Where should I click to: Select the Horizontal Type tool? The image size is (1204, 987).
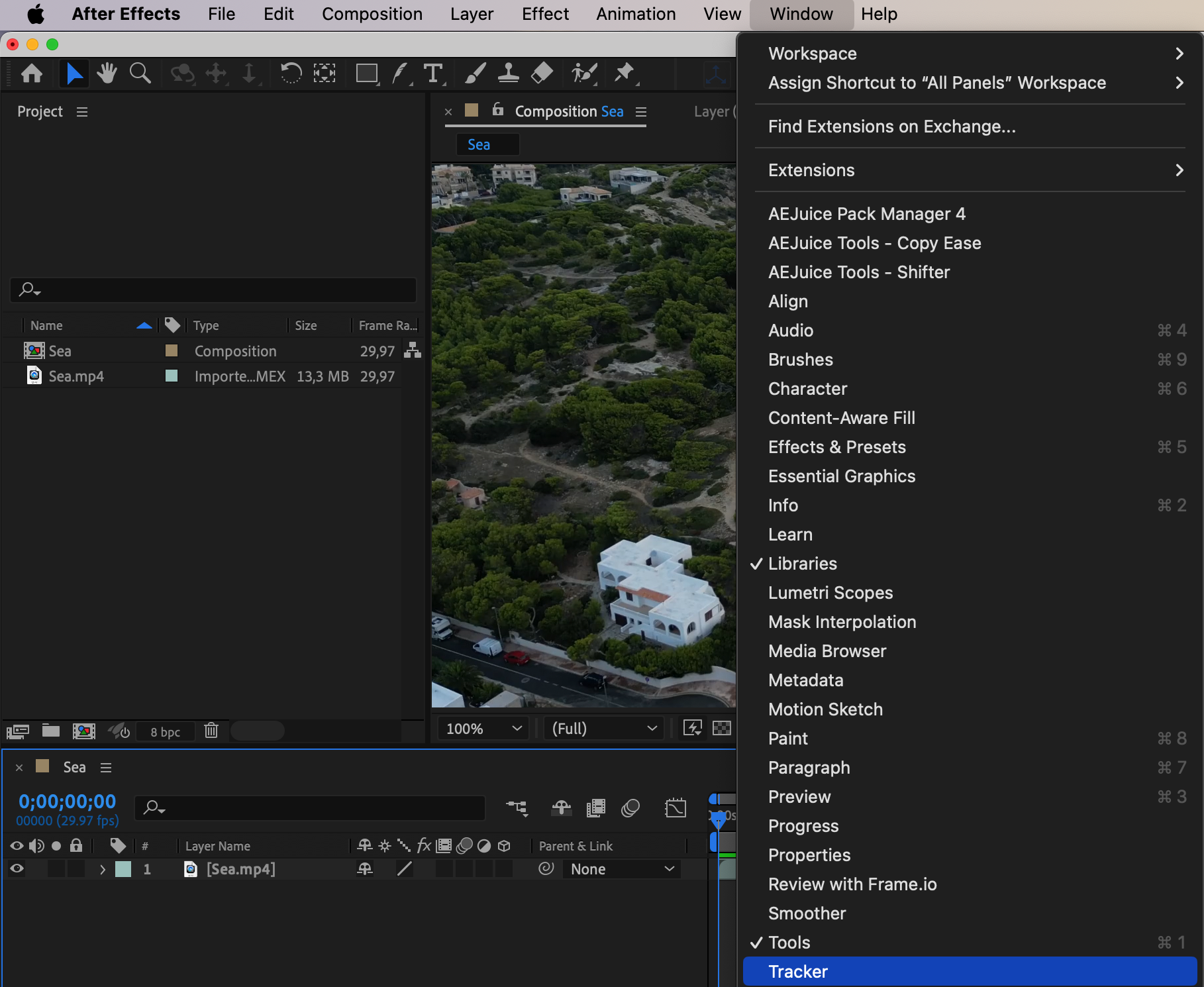[x=433, y=73]
